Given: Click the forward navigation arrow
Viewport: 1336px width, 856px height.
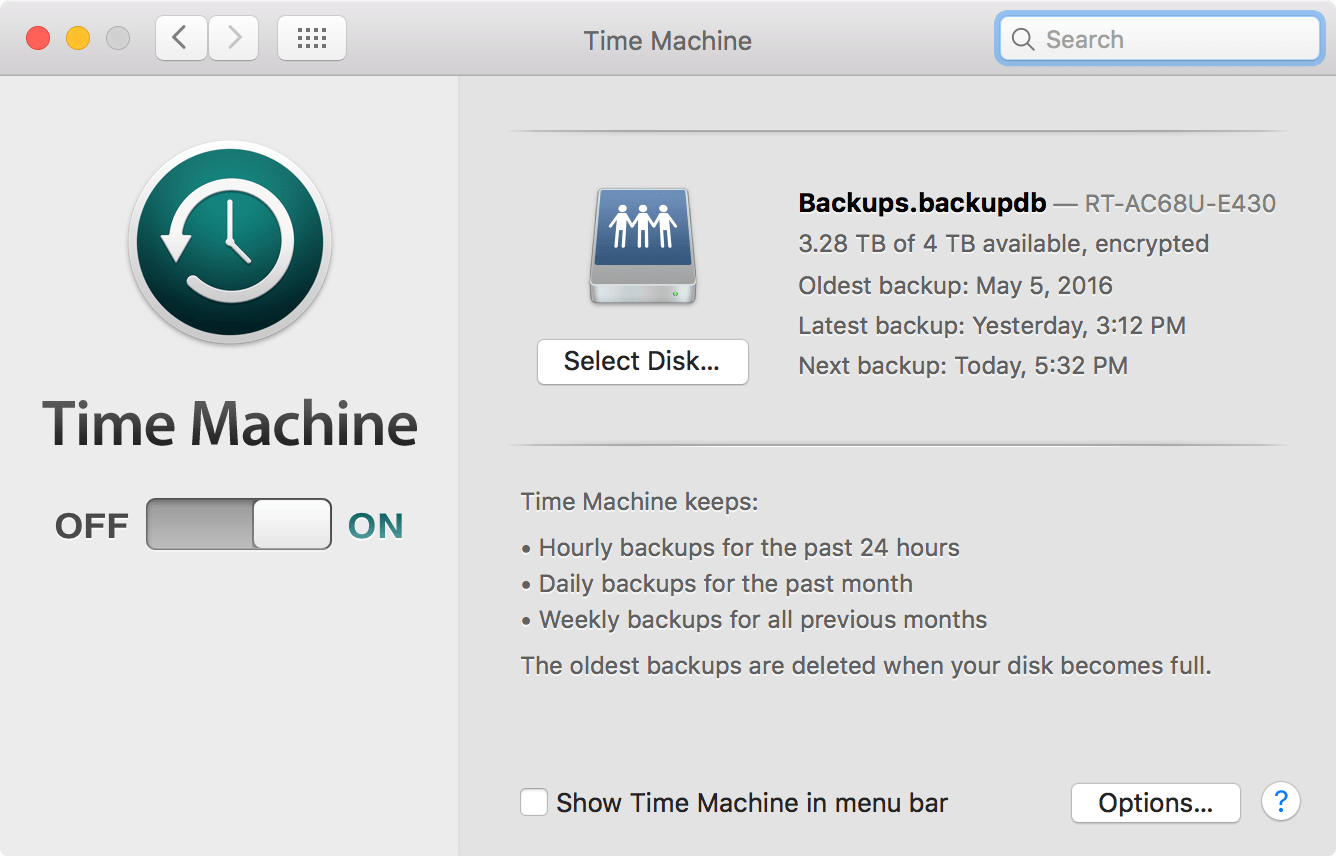Looking at the screenshot, I should [233, 37].
